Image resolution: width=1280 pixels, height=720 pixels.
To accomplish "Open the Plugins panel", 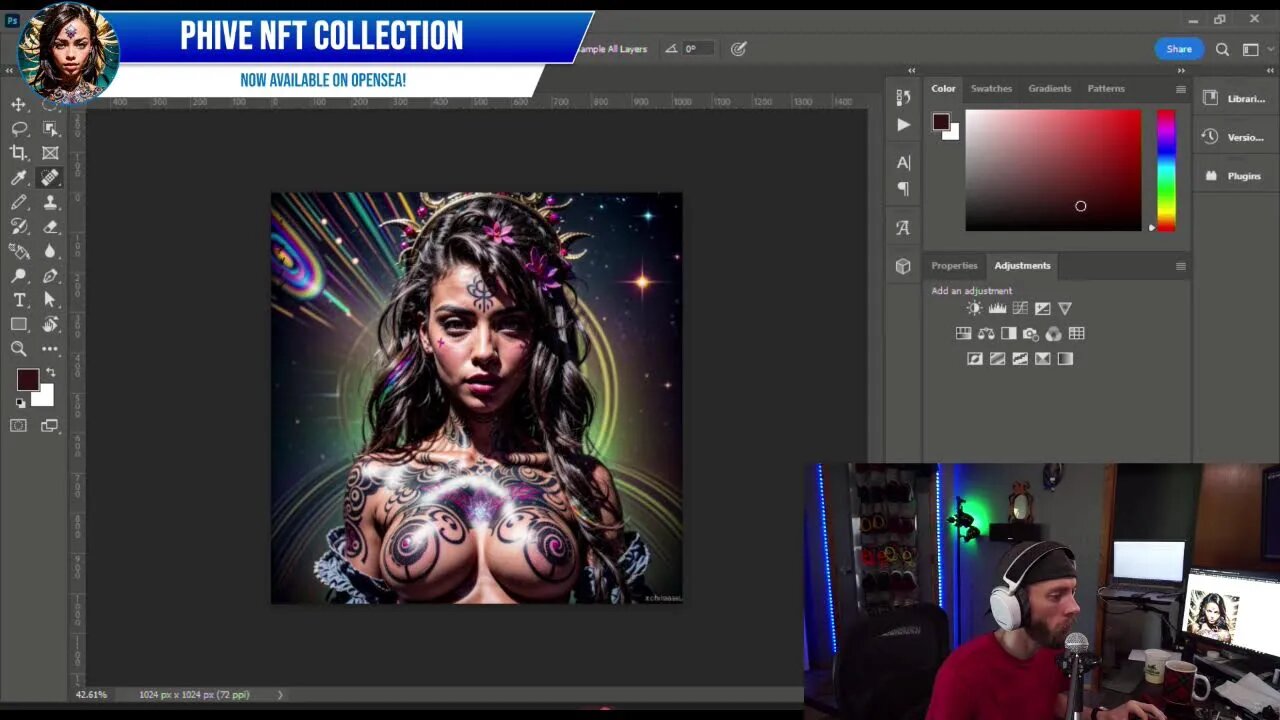I will (x=1235, y=176).
